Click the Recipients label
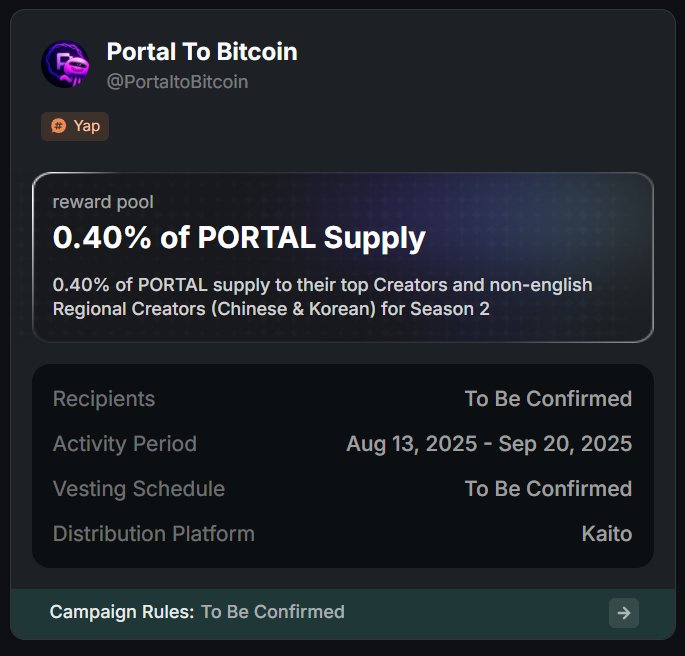The width and height of the screenshot is (685, 656). click(104, 399)
